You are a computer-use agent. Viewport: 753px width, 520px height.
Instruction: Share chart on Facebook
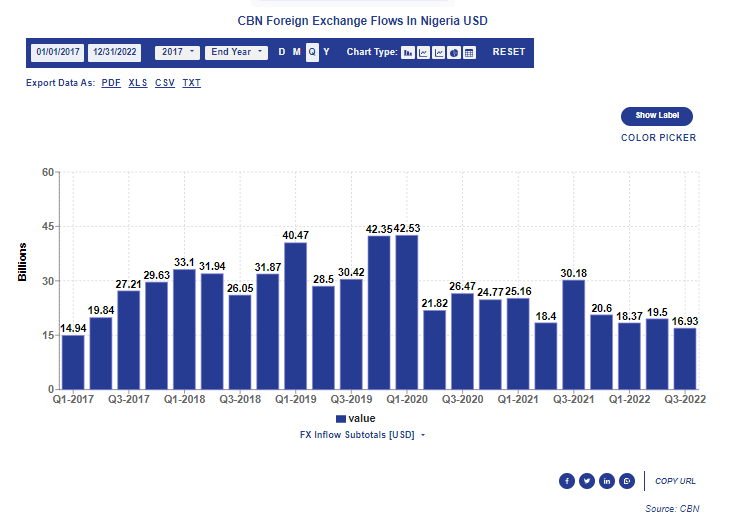coord(567,481)
